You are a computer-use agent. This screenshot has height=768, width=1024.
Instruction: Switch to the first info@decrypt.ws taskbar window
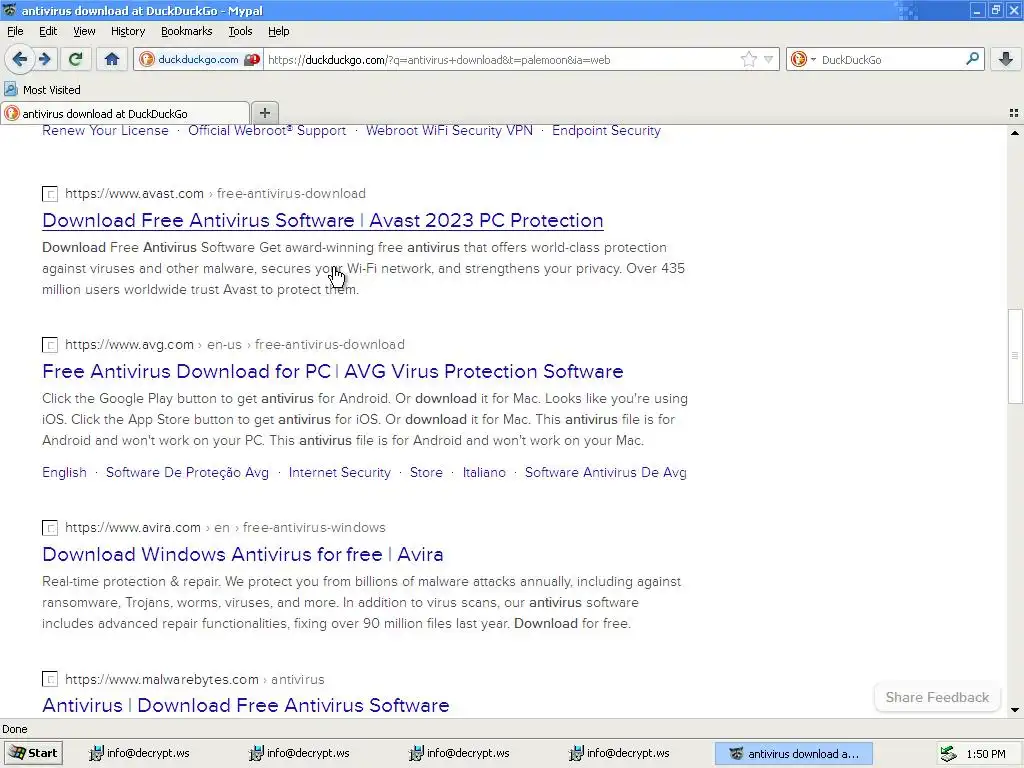pos(140,753)
